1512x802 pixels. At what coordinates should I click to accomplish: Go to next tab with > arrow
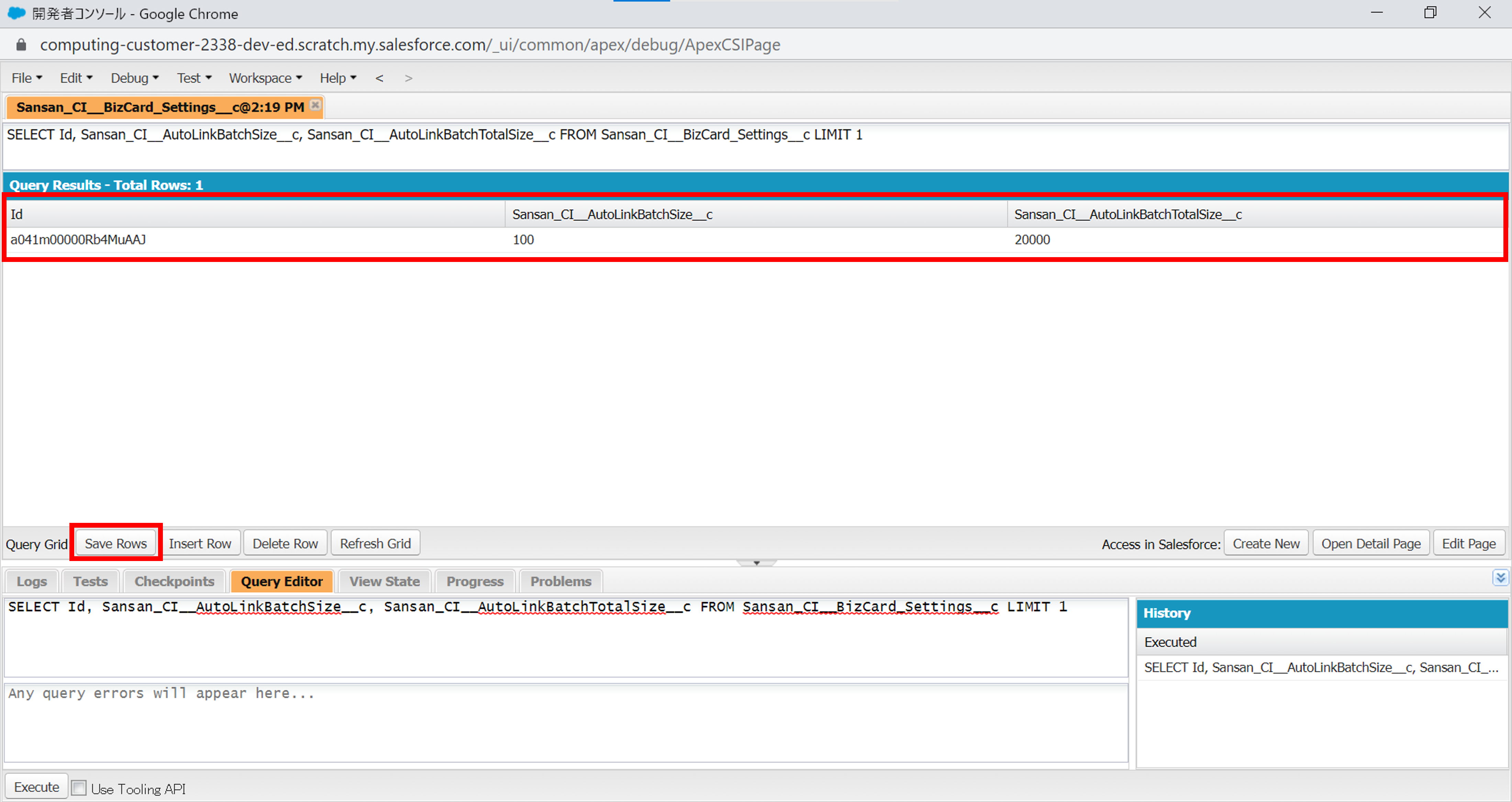coord(409,78)
